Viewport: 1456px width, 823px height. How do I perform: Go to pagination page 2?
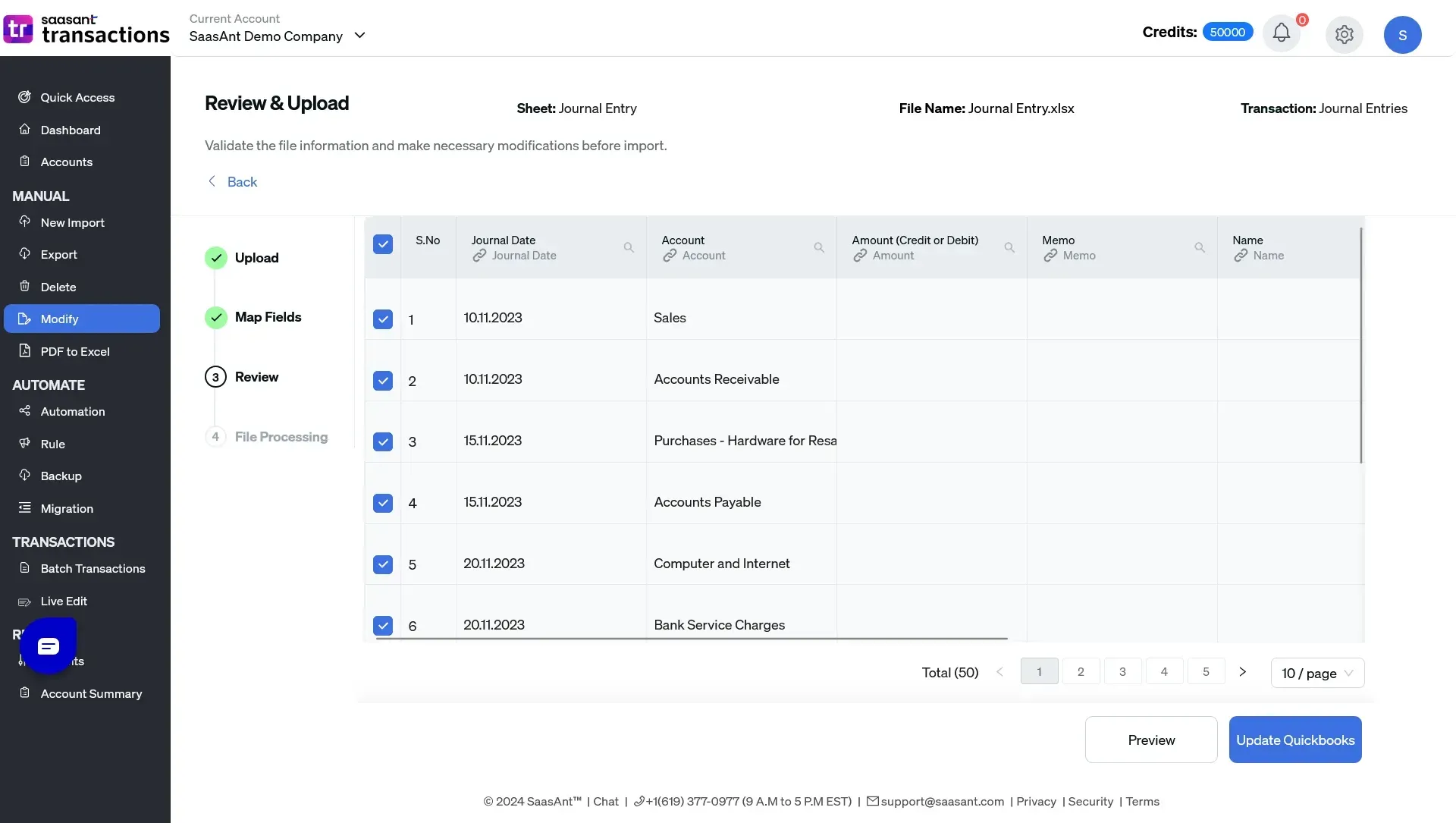1081,671
